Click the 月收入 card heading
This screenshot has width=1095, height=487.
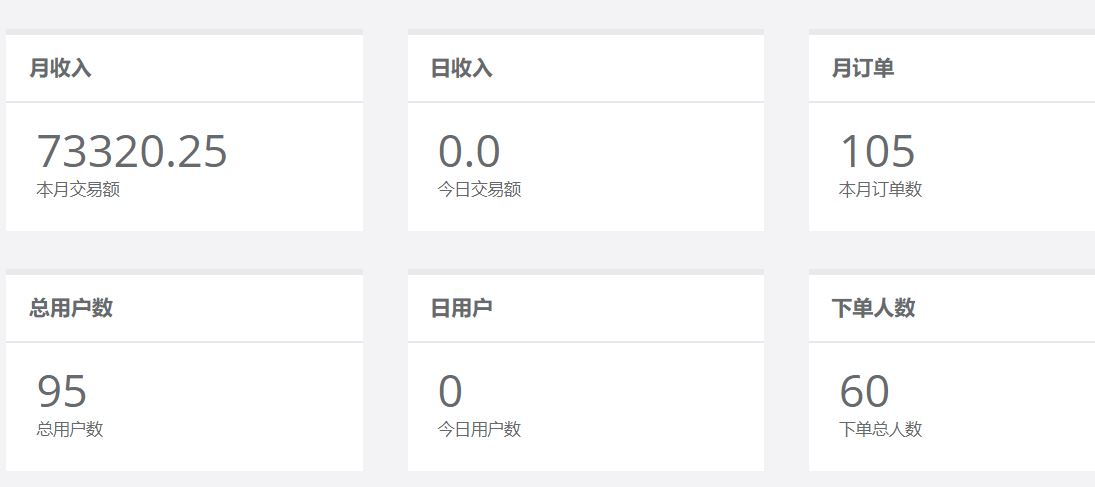coord(60,68)
